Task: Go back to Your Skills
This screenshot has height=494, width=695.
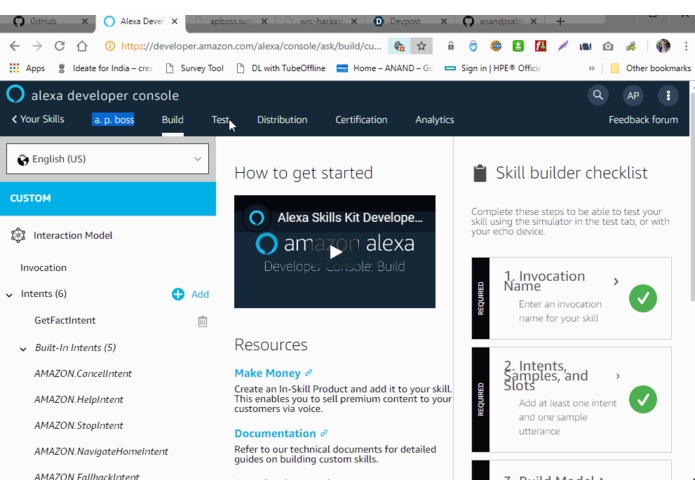Action: (38, 119)
